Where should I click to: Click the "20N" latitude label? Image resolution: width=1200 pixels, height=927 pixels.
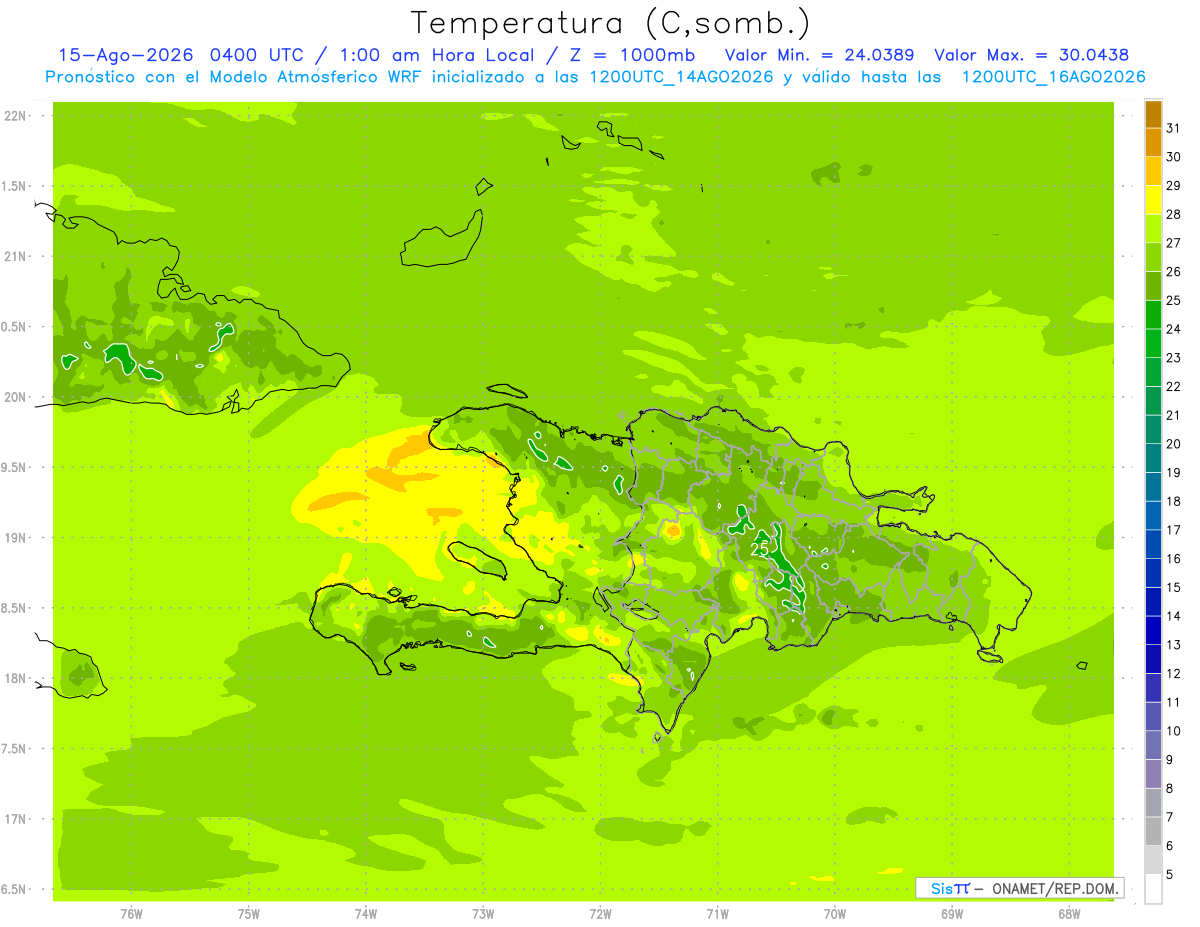coord(15,397)
